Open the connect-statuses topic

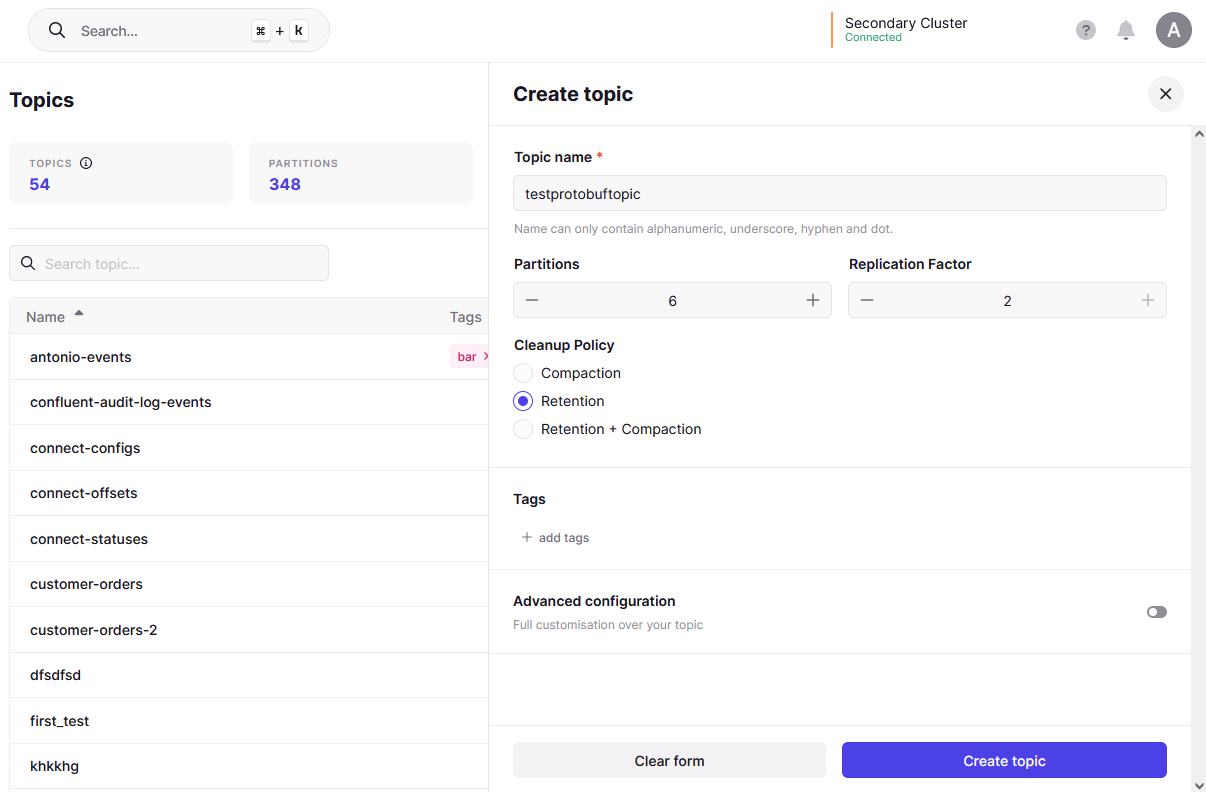[89, 539]
